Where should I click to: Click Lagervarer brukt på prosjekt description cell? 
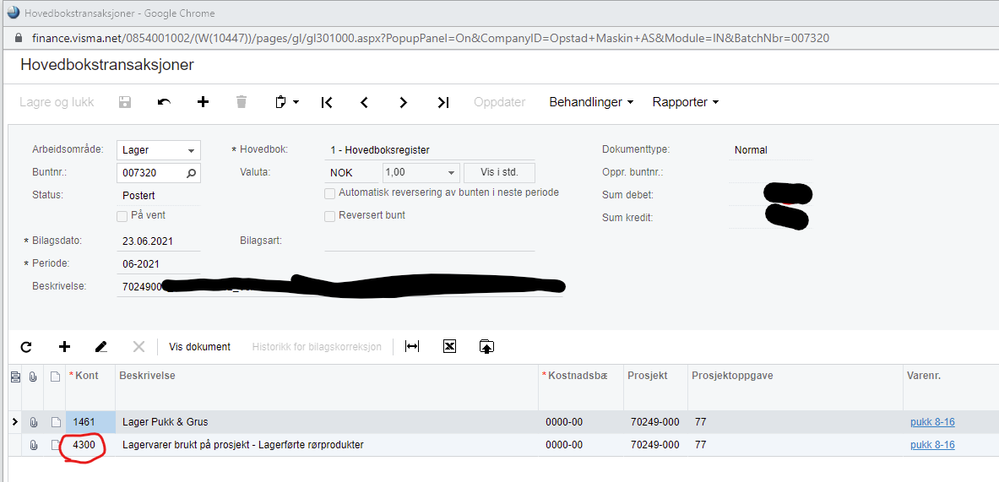(x=327, y=445)
